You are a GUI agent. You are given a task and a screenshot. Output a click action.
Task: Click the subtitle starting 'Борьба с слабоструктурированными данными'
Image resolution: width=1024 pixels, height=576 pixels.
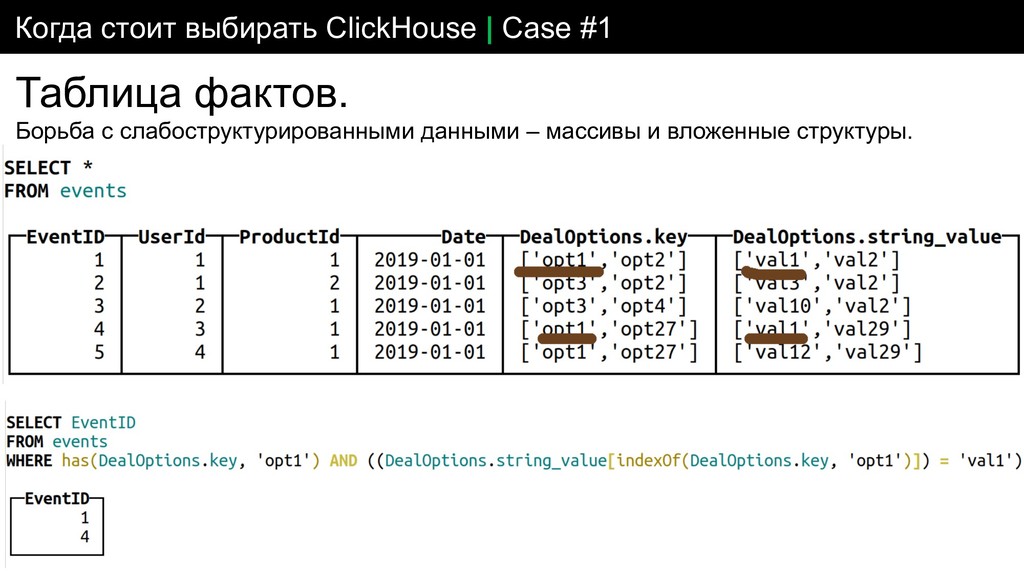pos(464,131)
